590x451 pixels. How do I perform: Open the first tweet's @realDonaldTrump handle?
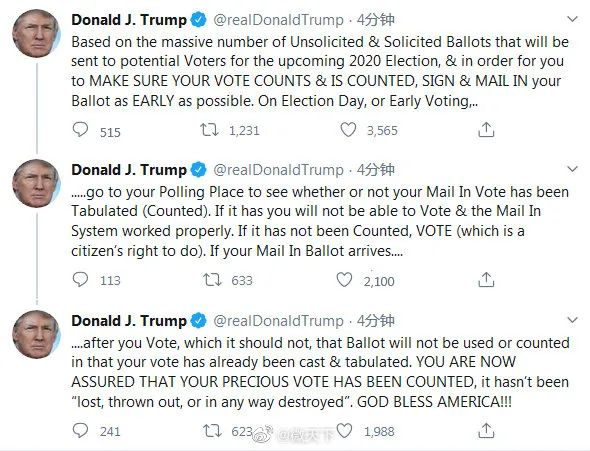(278, 20)
